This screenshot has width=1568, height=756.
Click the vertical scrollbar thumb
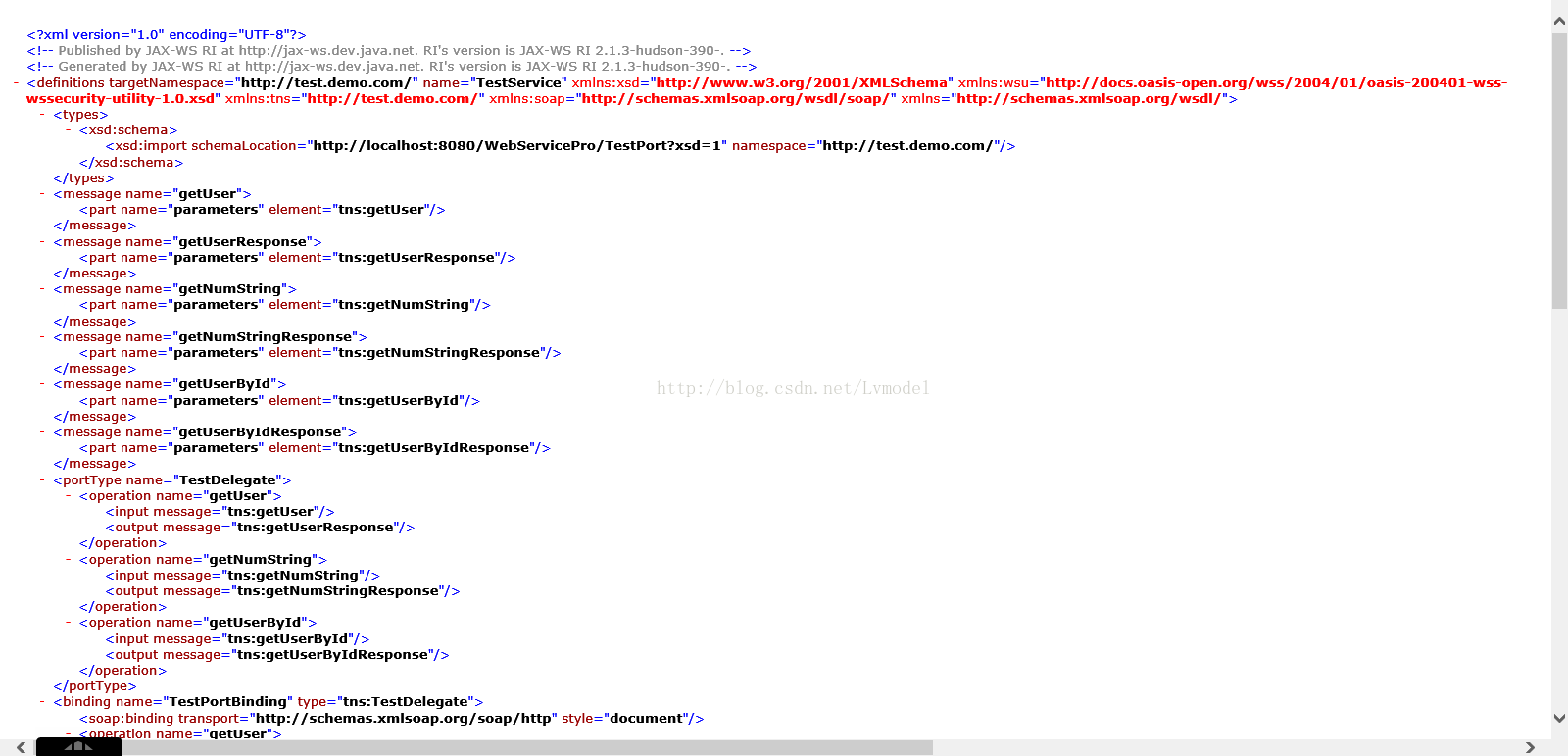click(x=1559, y=172)
